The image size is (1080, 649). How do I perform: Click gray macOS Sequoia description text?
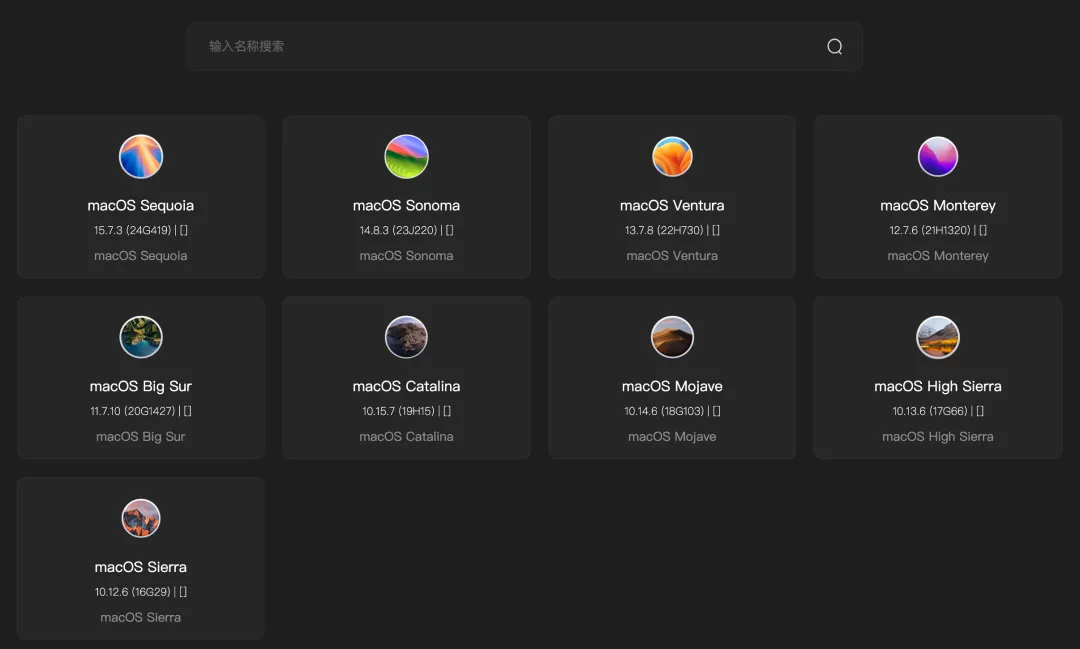(x=141, y=256)
